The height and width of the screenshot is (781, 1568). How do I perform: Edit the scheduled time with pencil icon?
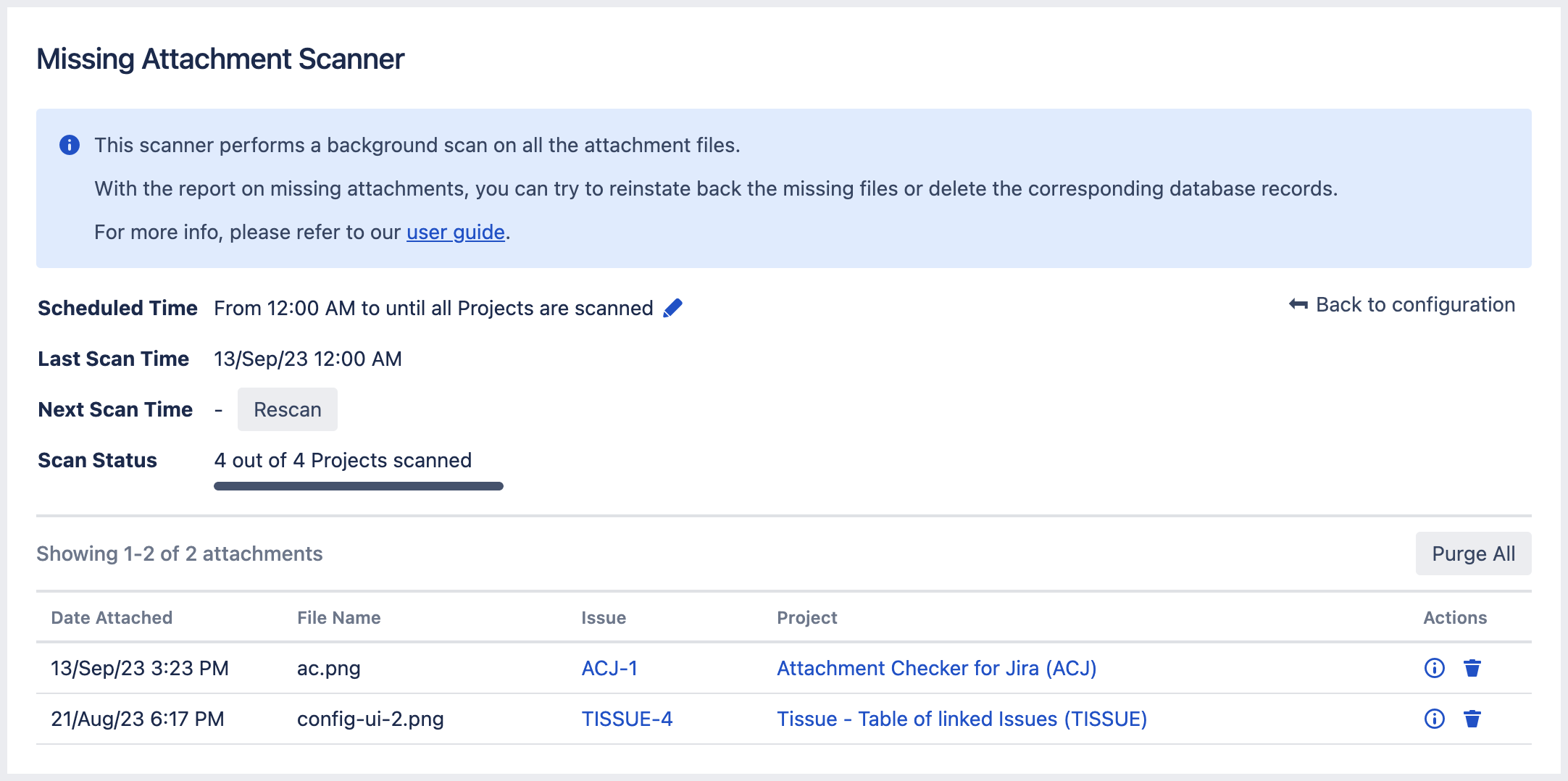click(672, 308)
